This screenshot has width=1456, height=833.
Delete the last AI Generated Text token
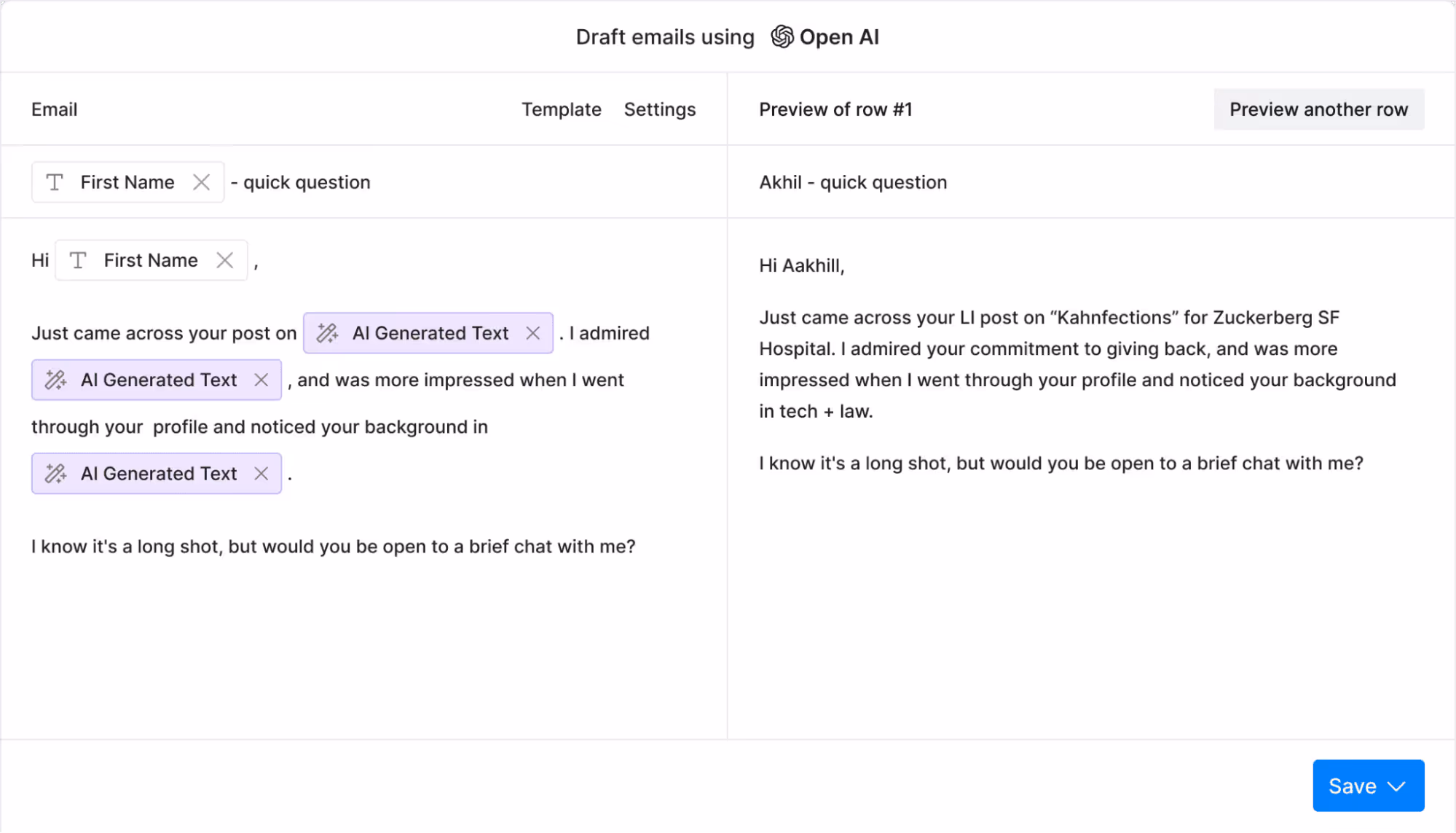coord(261,474)
